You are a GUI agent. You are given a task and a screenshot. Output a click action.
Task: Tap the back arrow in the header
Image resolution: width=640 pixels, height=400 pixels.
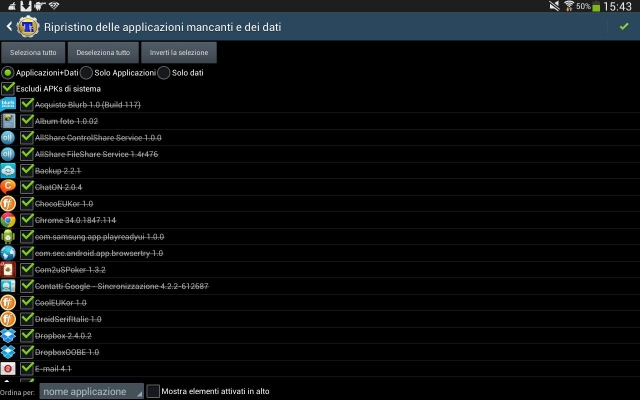point(9,27)
